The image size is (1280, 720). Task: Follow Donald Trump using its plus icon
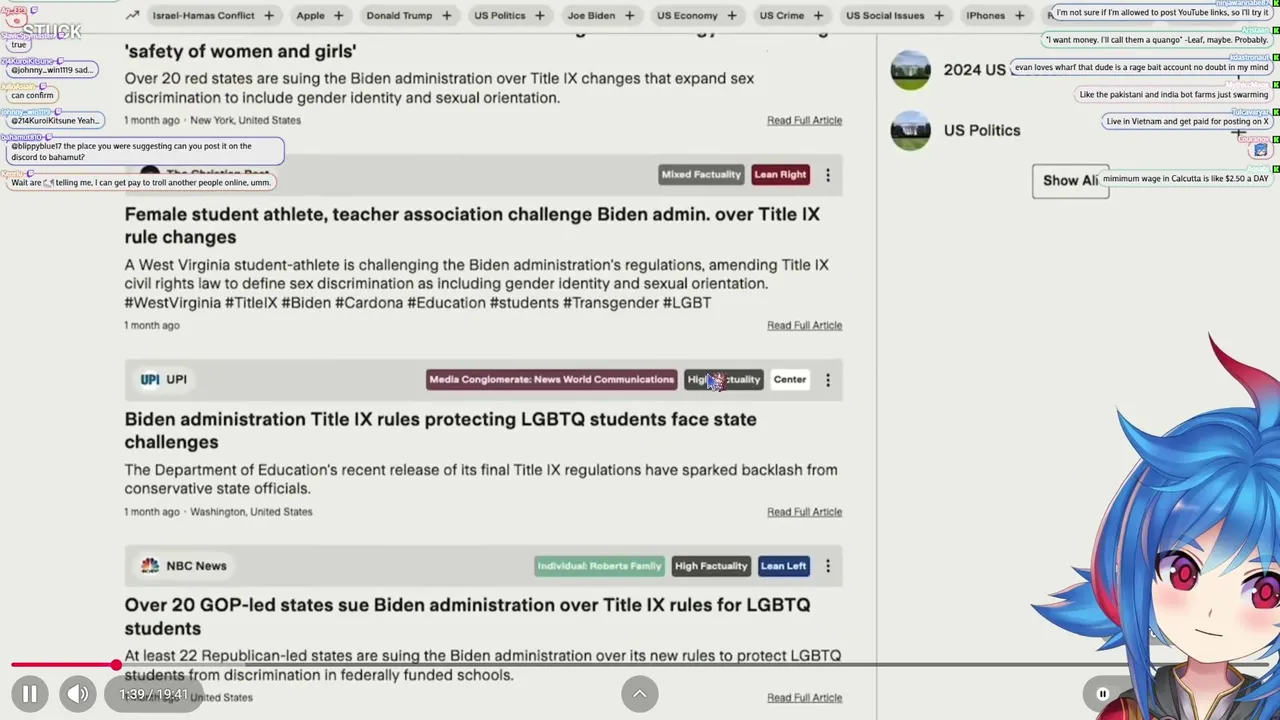coord(446,15)
